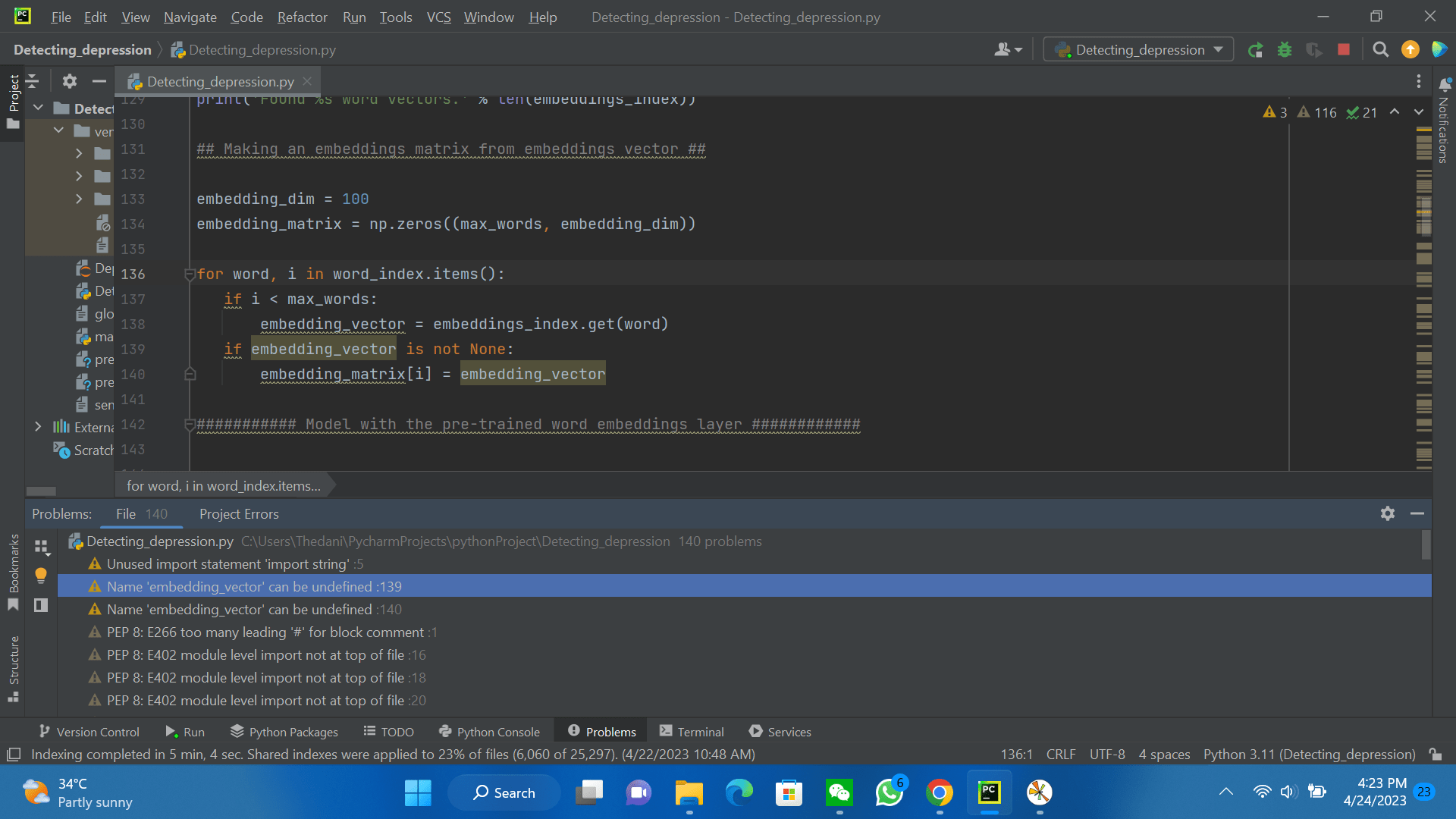This screenshot has width=1456, height=819.
Task: Open the Terminal tool window button
Action: coord(692,732)
